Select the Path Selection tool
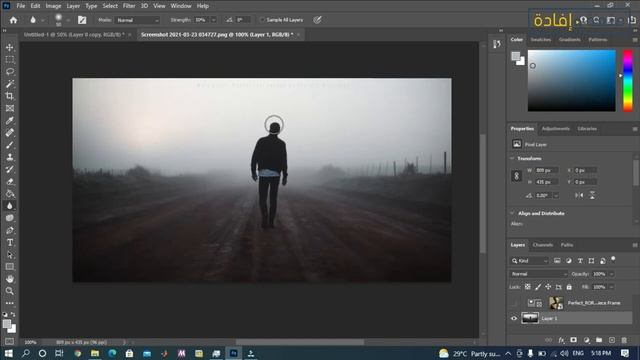 tap(10, 255)
